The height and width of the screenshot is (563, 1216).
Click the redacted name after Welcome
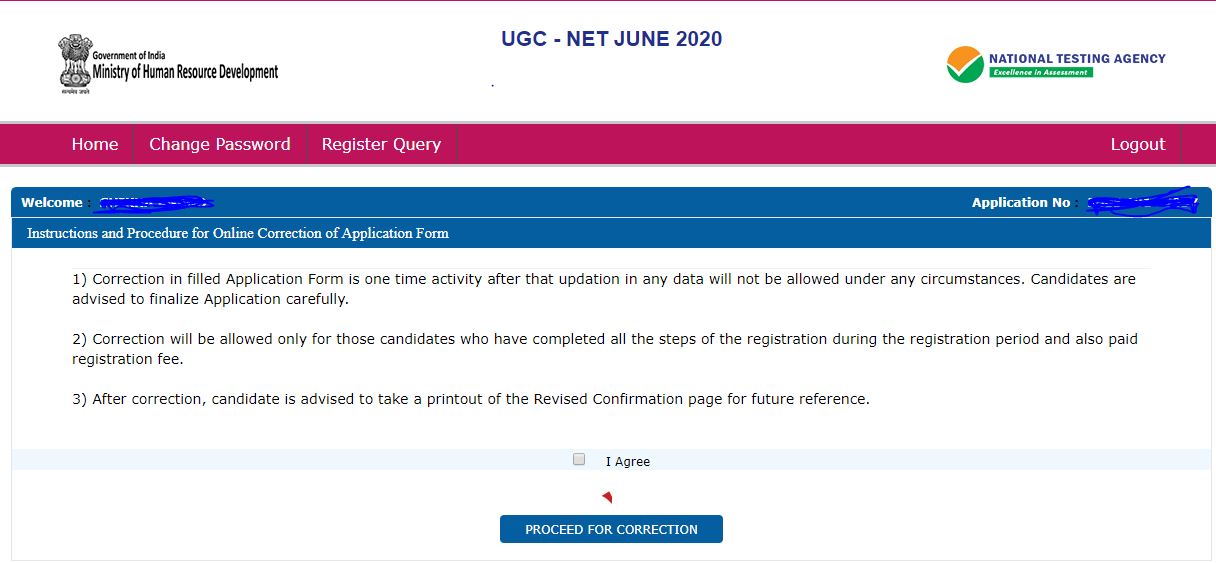tap(155, 203)
